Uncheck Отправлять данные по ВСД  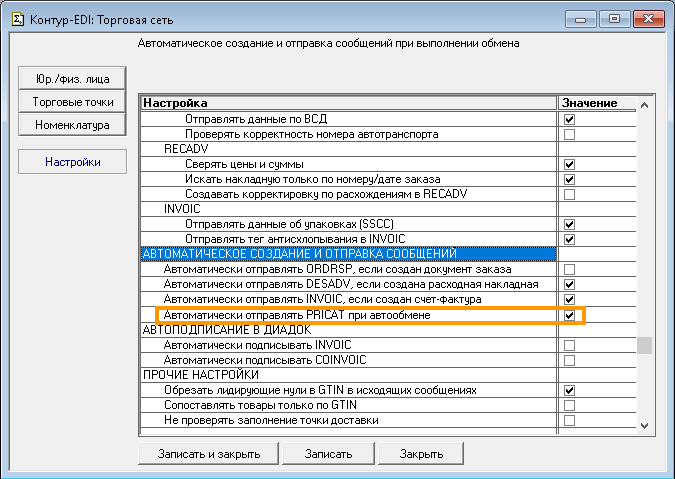click(x=569, y=119)
